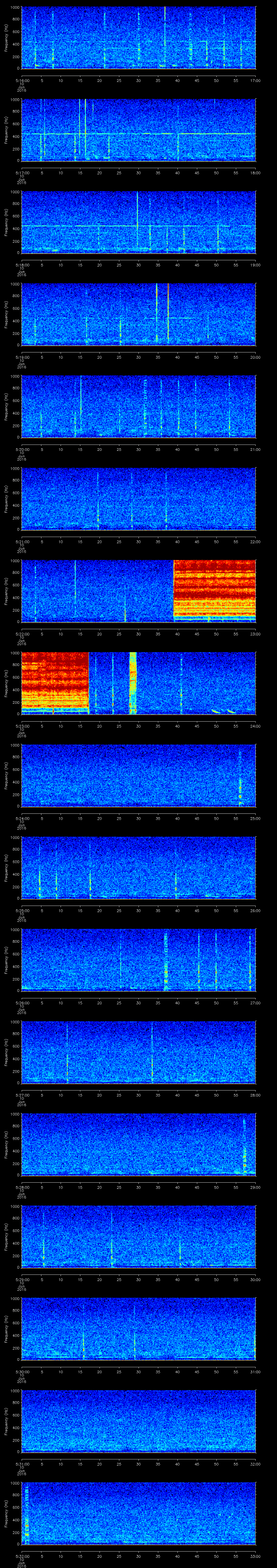Click the spectrogram panel starting at 5:26:00

[x=139, y=960]
